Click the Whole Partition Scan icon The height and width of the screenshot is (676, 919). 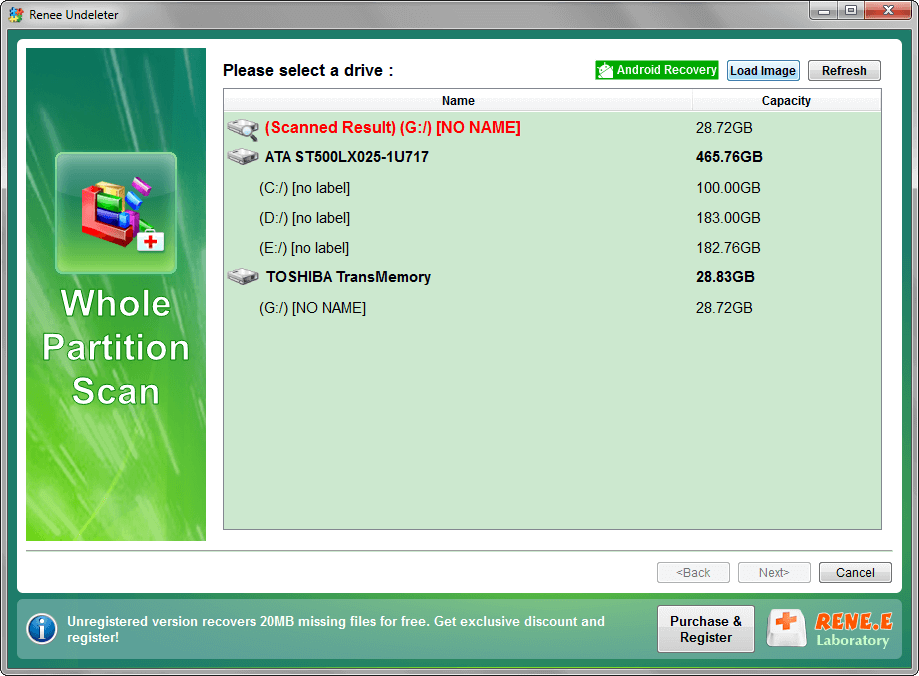click(x=116, y=213)
